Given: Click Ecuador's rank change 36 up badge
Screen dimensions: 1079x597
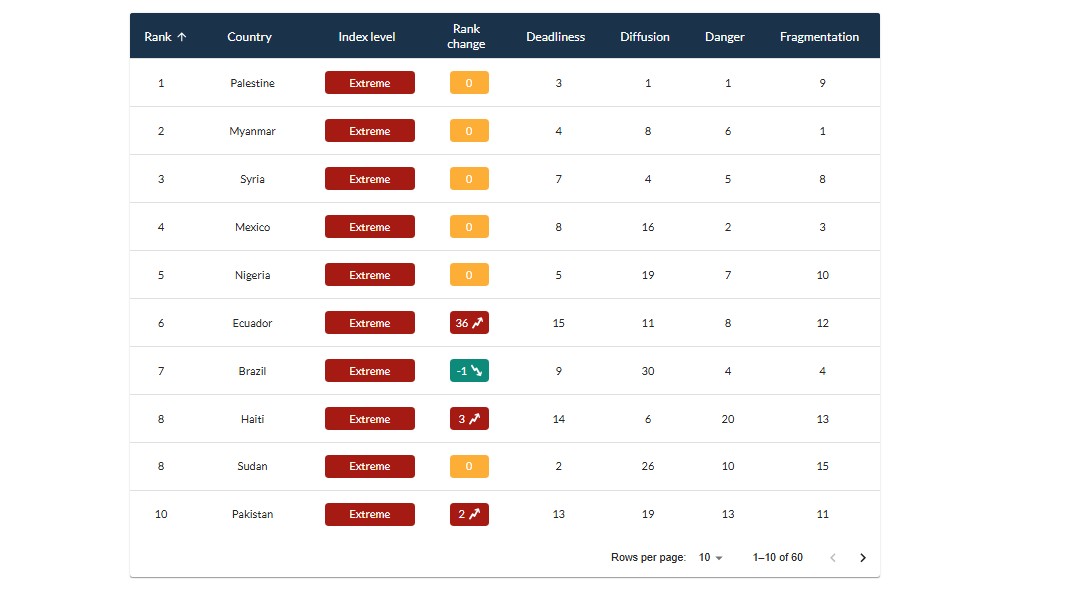Looking at the screenshot, I should (469, 323).
